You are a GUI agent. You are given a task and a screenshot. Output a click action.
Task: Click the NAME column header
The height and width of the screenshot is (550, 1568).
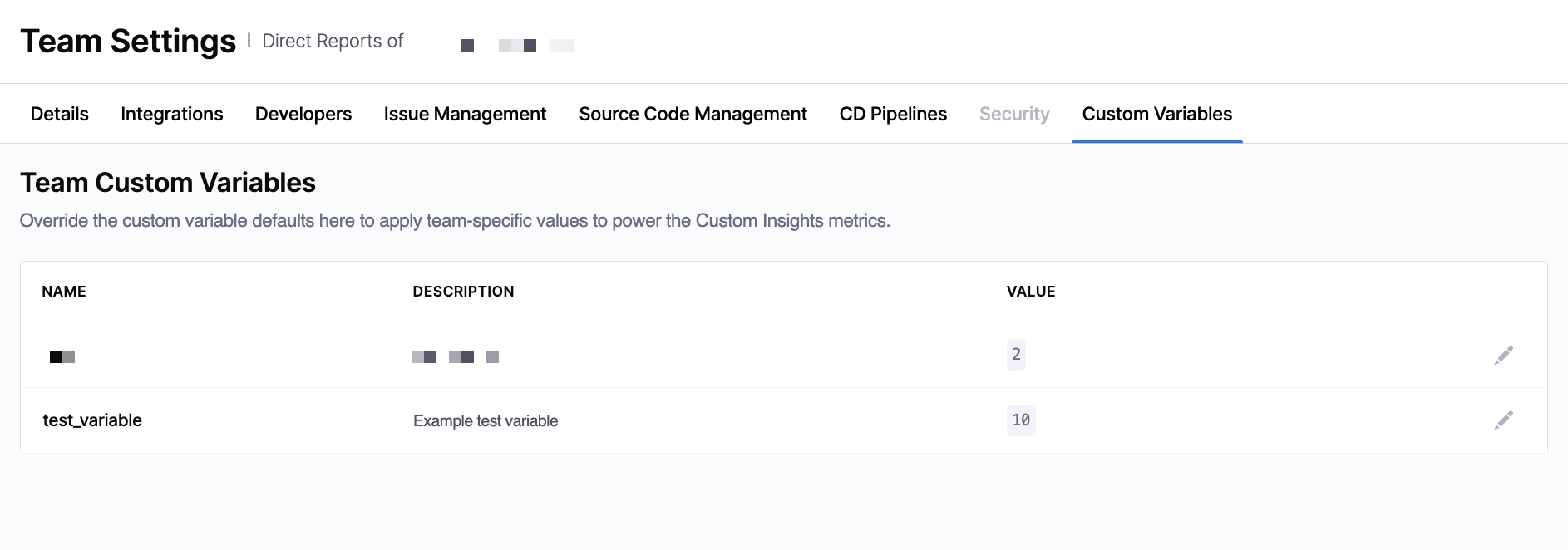64,292
